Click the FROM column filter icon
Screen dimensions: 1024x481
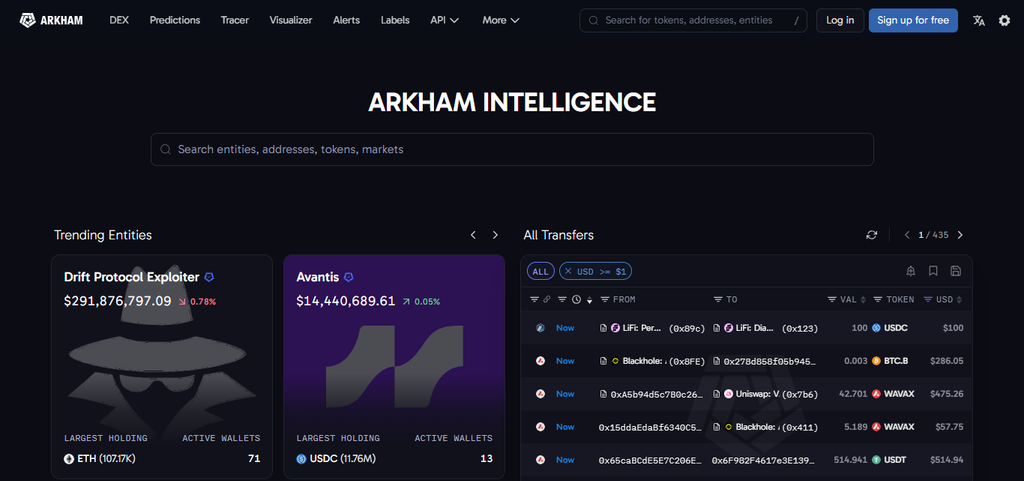pos(605,300)
